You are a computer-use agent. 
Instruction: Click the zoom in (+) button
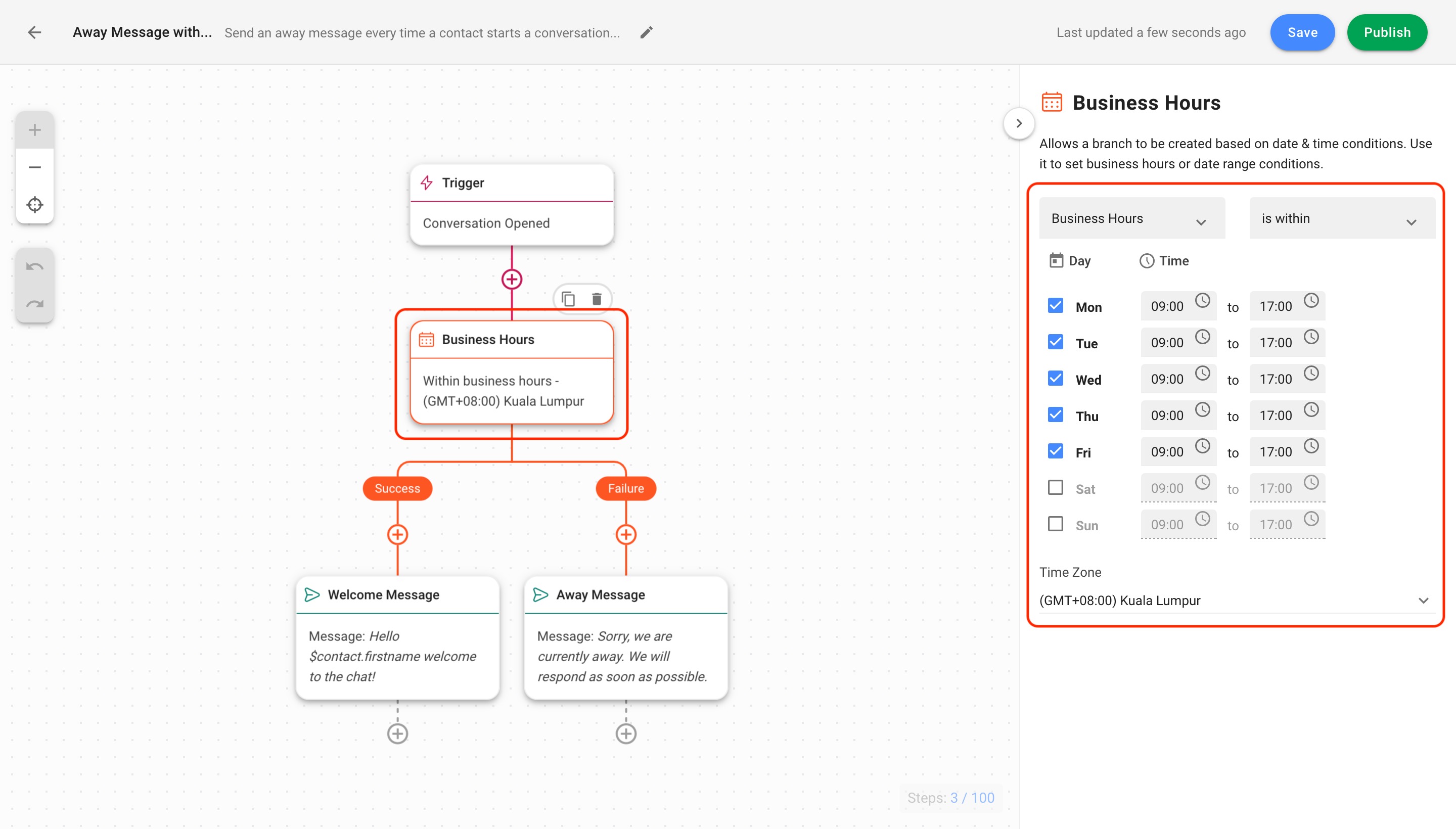(35, 129)
